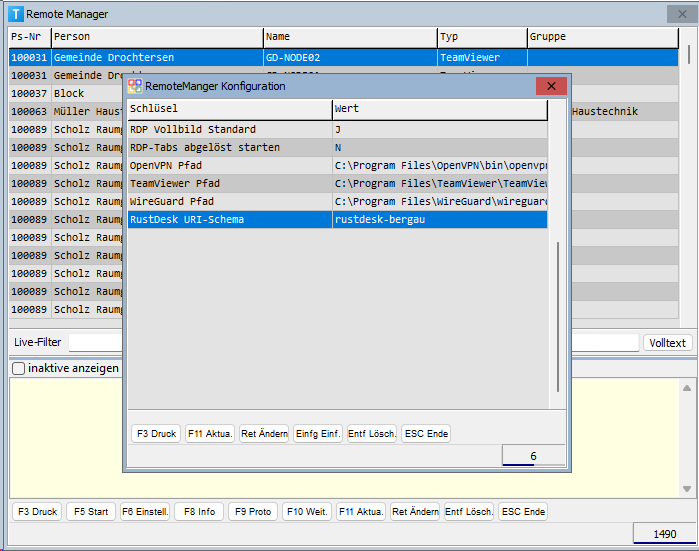Click the Remote Manager title bar app icon
The height and width of the screenshot is (551, 699).
pos(16,14)
